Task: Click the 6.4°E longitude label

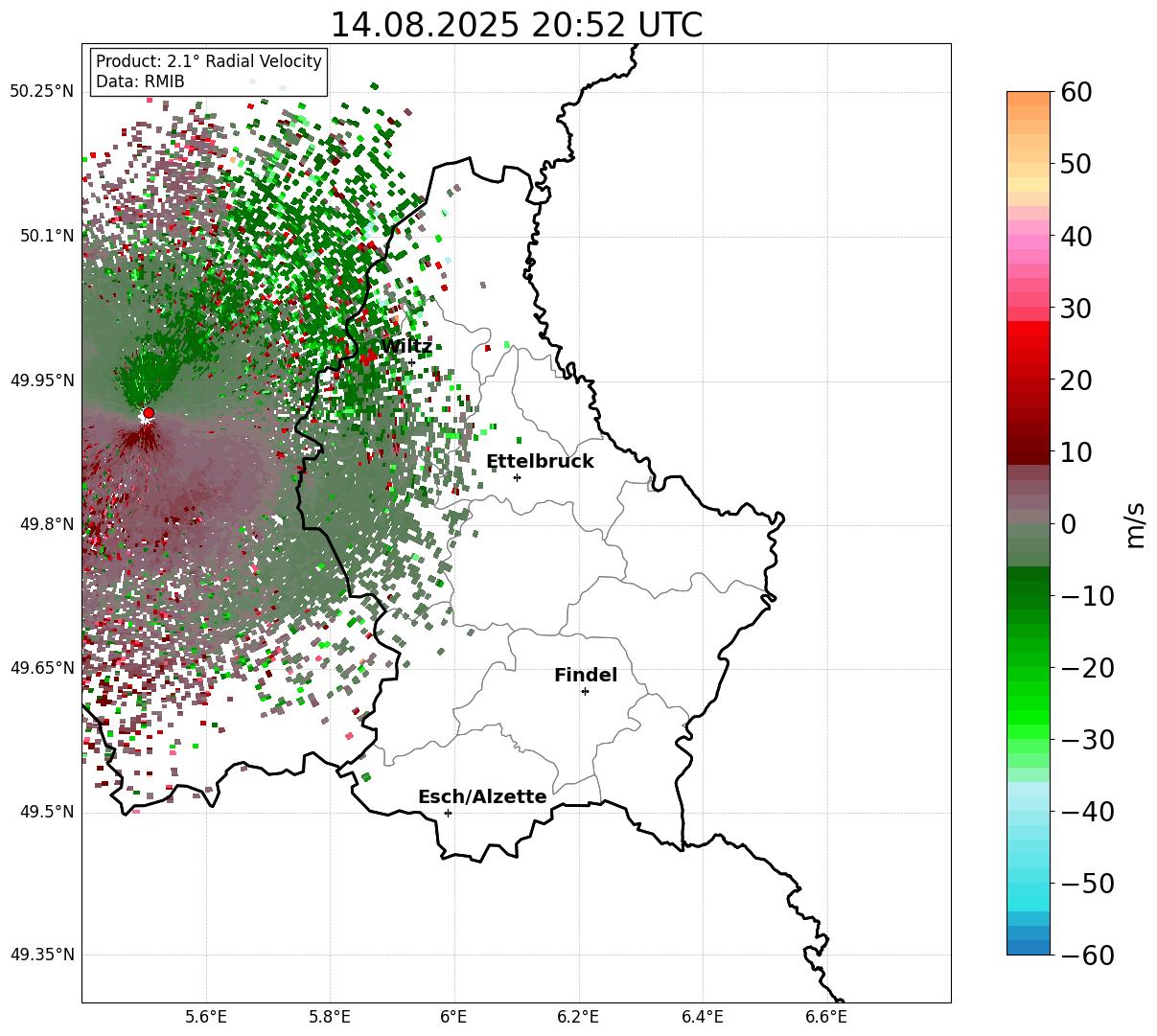Action: pos(702,1017)
